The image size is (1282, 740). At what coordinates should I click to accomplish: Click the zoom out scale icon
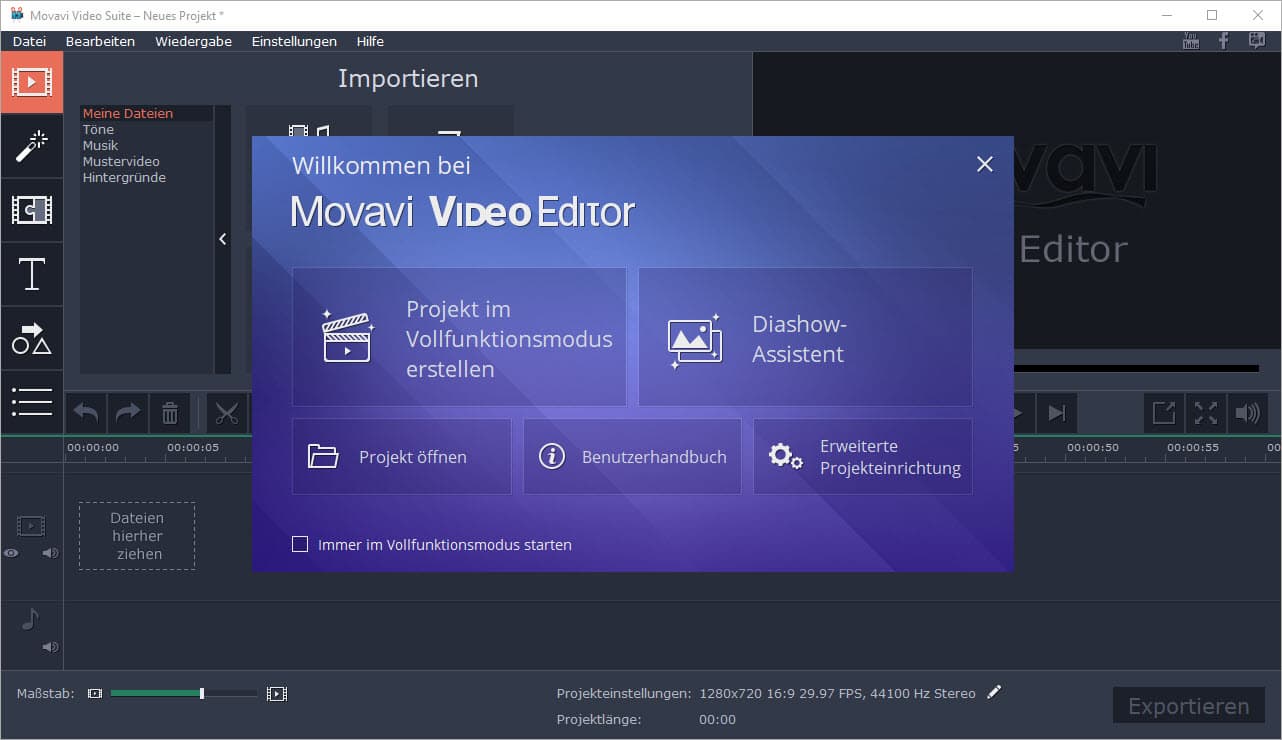(x=95, y=693)
